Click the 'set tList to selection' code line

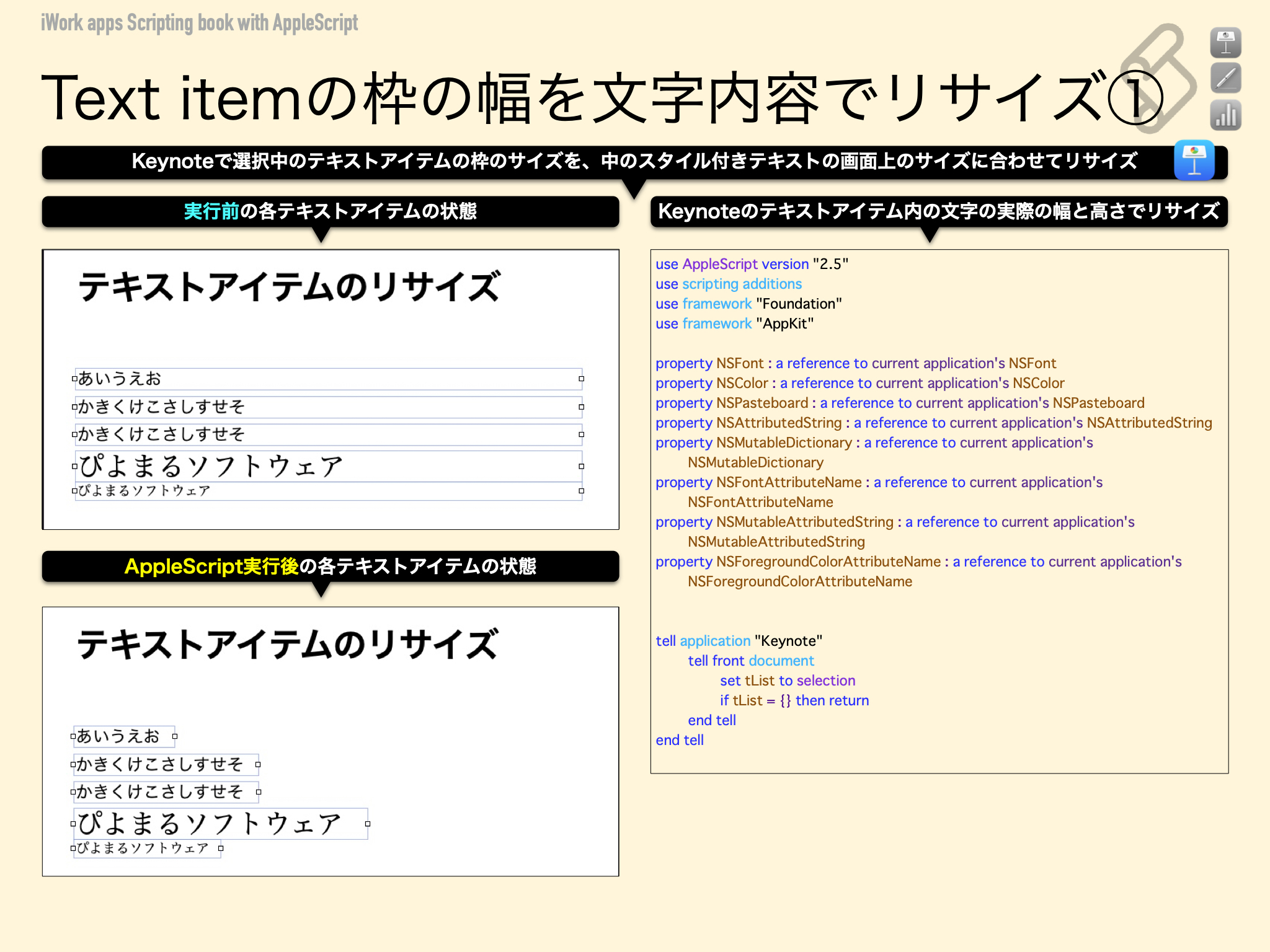pos(788,680)
